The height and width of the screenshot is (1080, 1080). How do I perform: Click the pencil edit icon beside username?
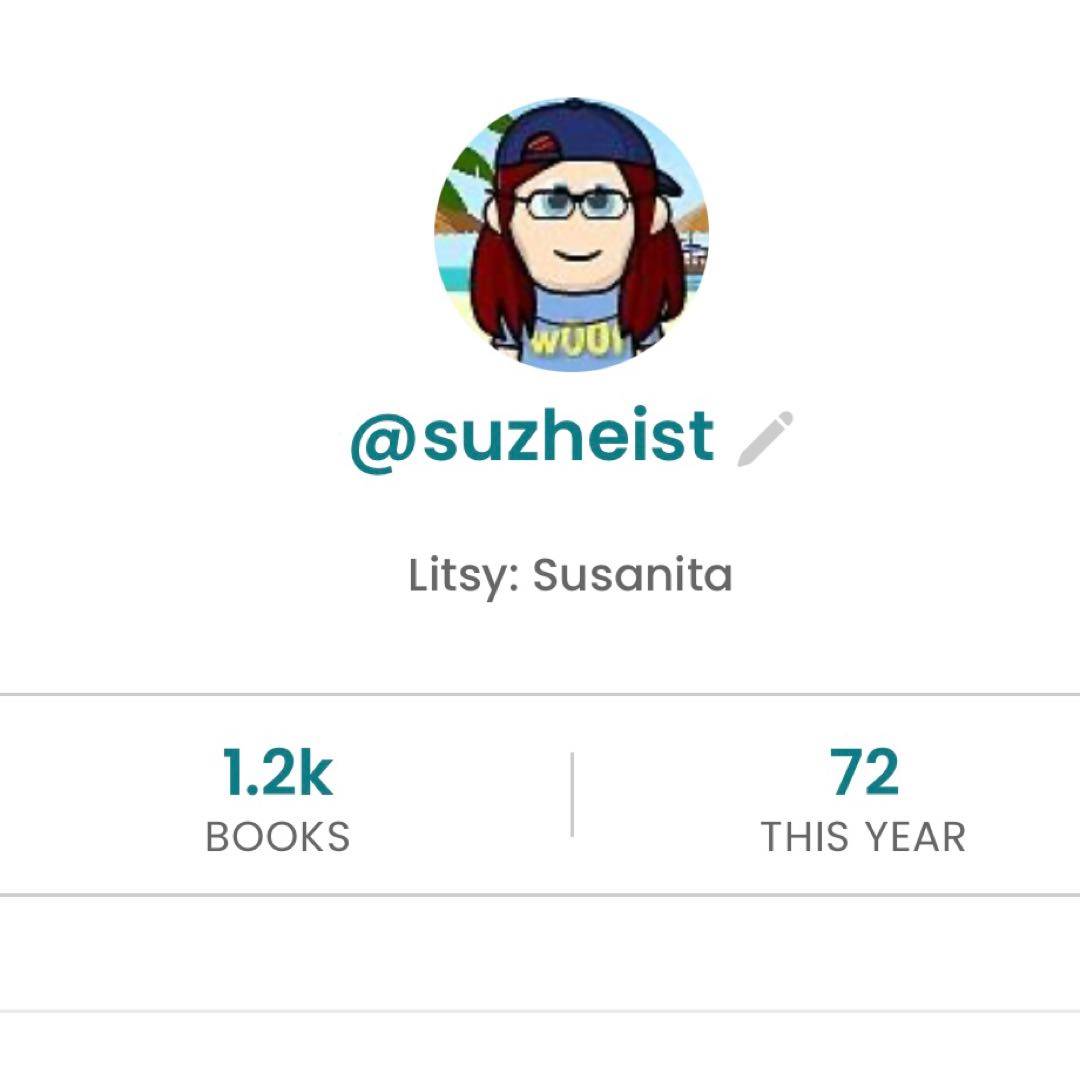pos(765,439)
